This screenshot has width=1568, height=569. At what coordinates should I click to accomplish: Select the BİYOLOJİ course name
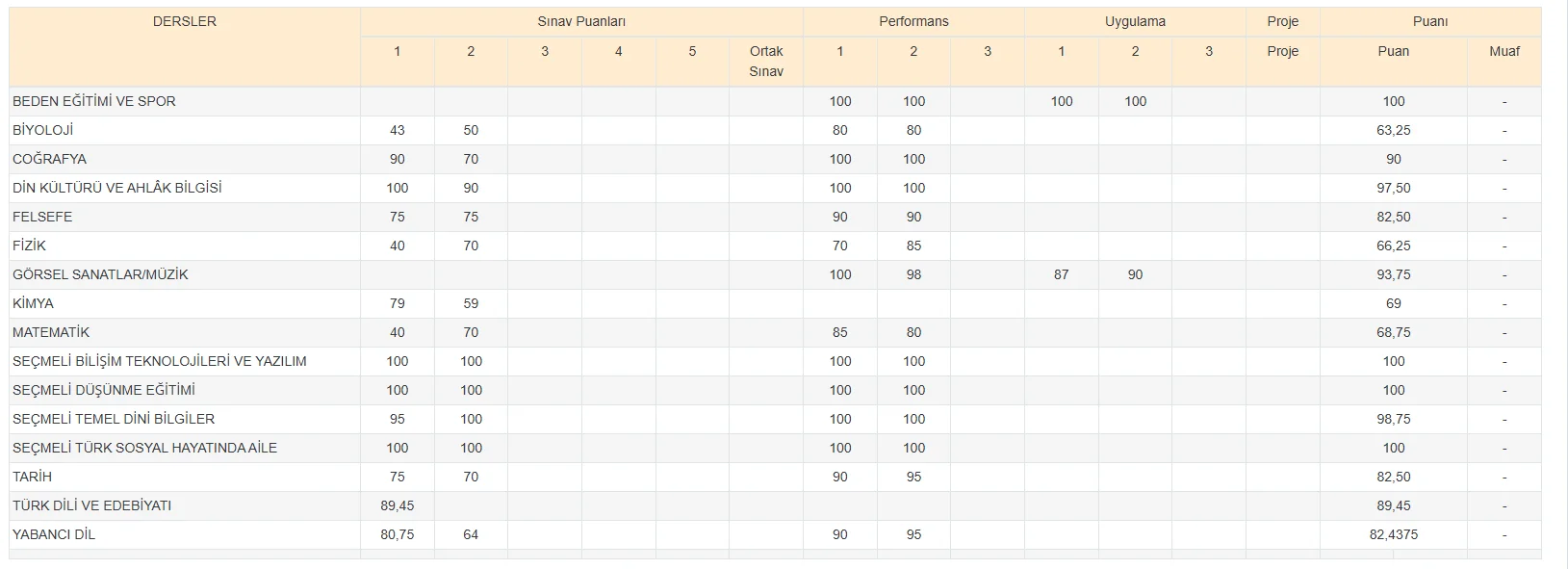click(43, 130)
